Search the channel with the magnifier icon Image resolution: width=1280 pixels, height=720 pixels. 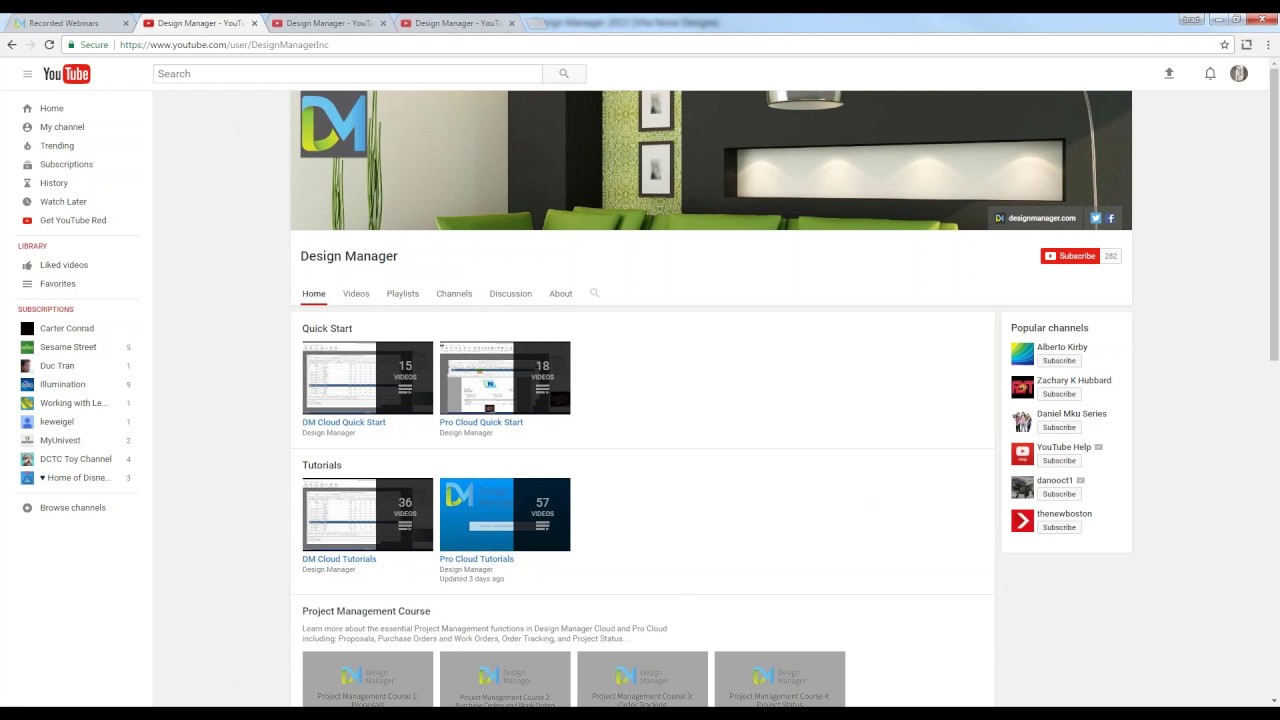pos(594,293)
